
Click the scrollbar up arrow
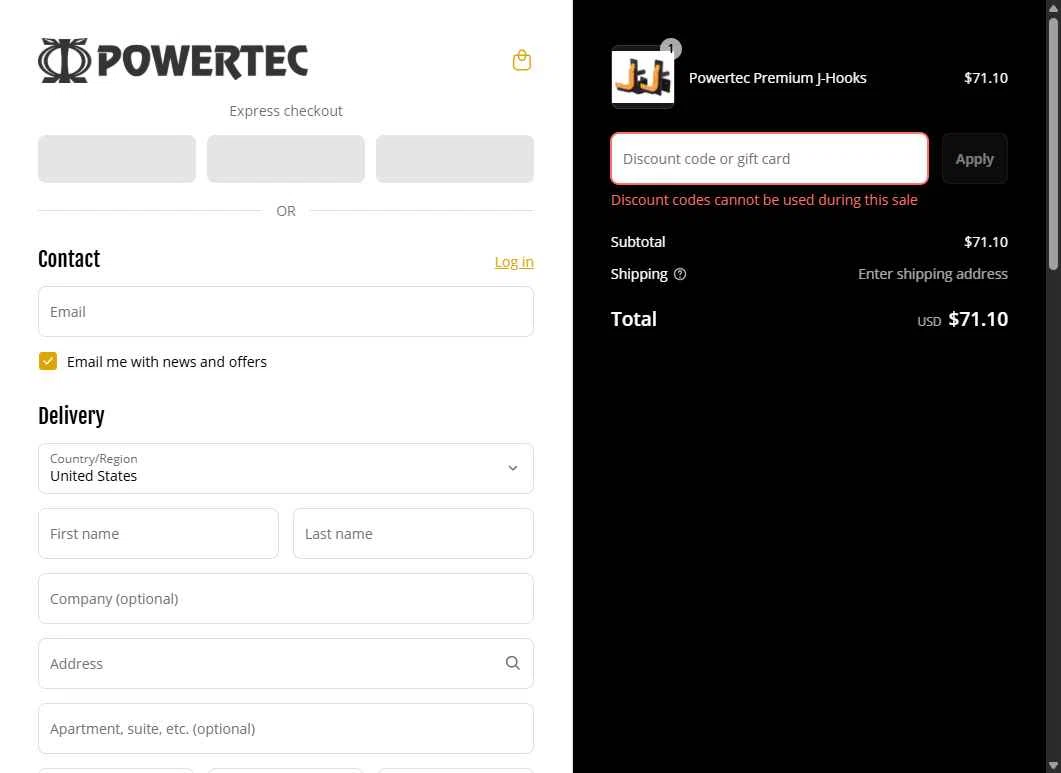1053,7
